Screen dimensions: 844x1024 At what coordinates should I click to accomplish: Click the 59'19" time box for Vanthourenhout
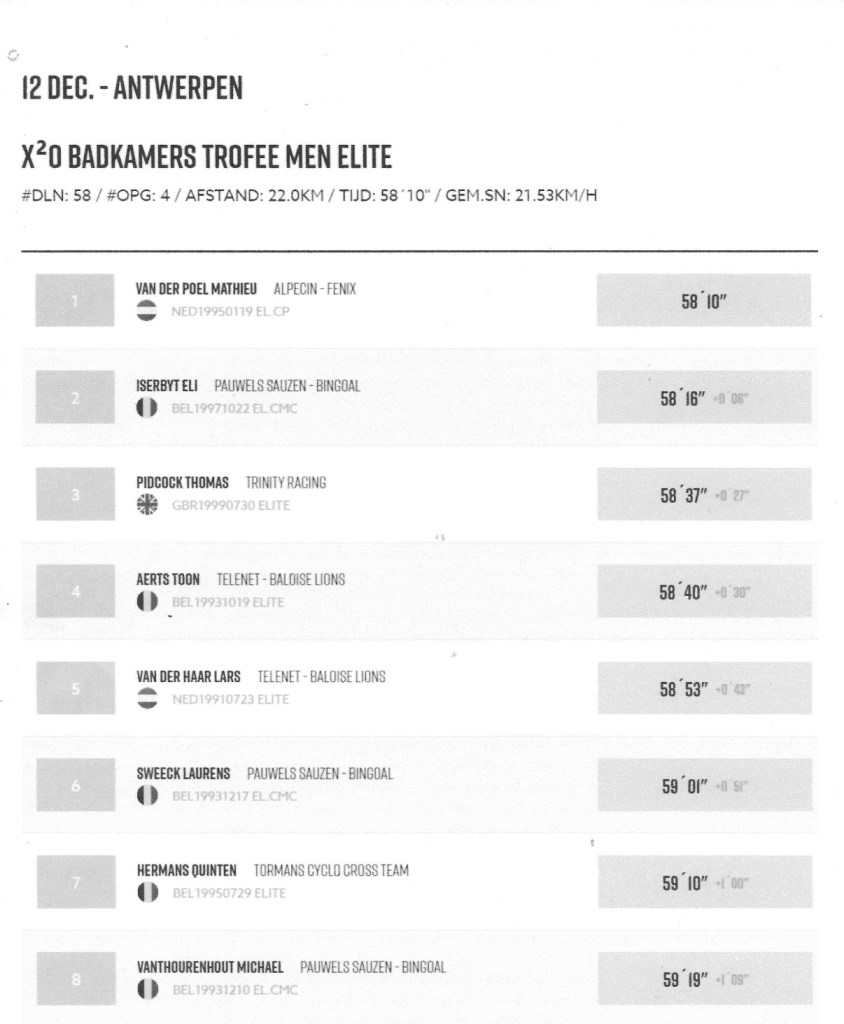point(703,979)
